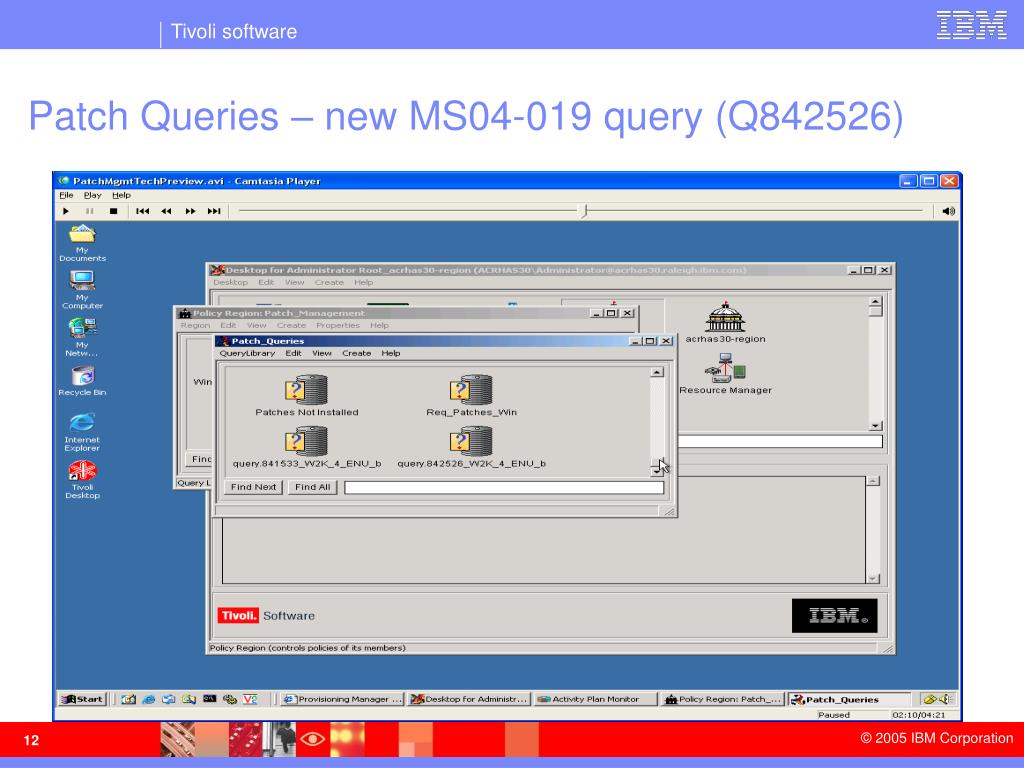The width and height of the screenshot is (1024, 768).
Task: Open the Desktop menu in Administrator window
Action: [x=231, y=283]
